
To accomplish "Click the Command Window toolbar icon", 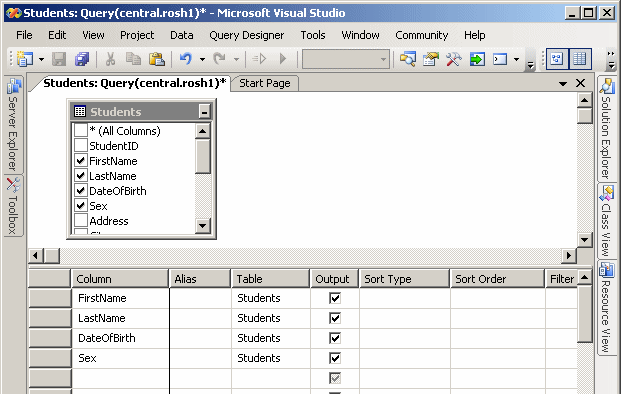I will click(500, 59).
